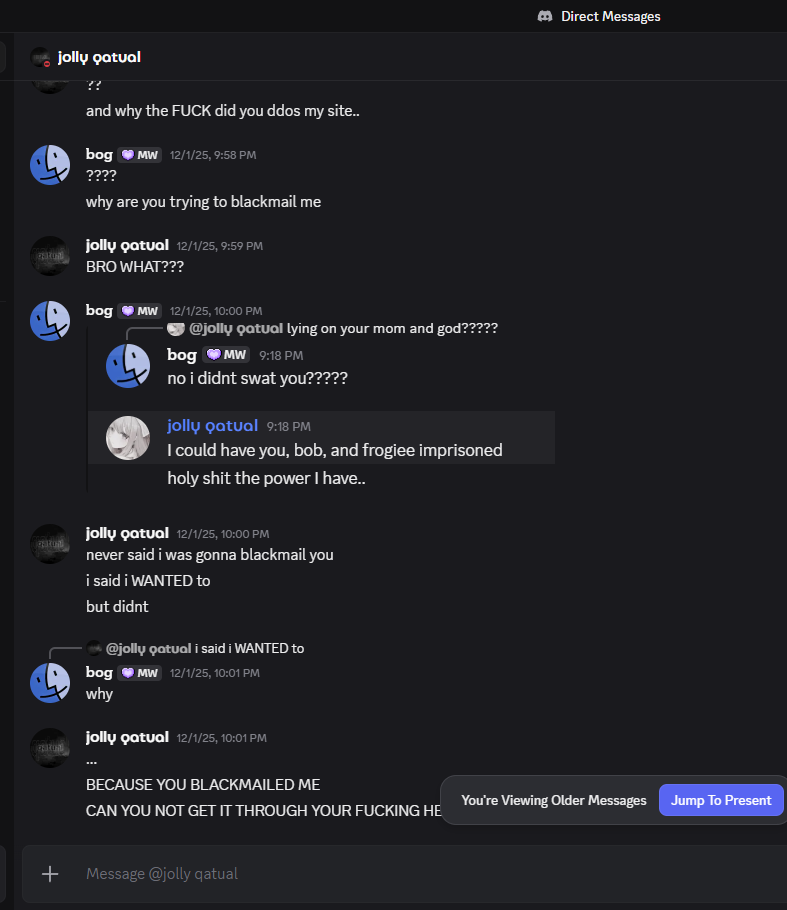Open jolly qatual's avatar in the chat header
The height and width of the screenshot is (910, 787).
pyautogui.click(x=41, y=57)
